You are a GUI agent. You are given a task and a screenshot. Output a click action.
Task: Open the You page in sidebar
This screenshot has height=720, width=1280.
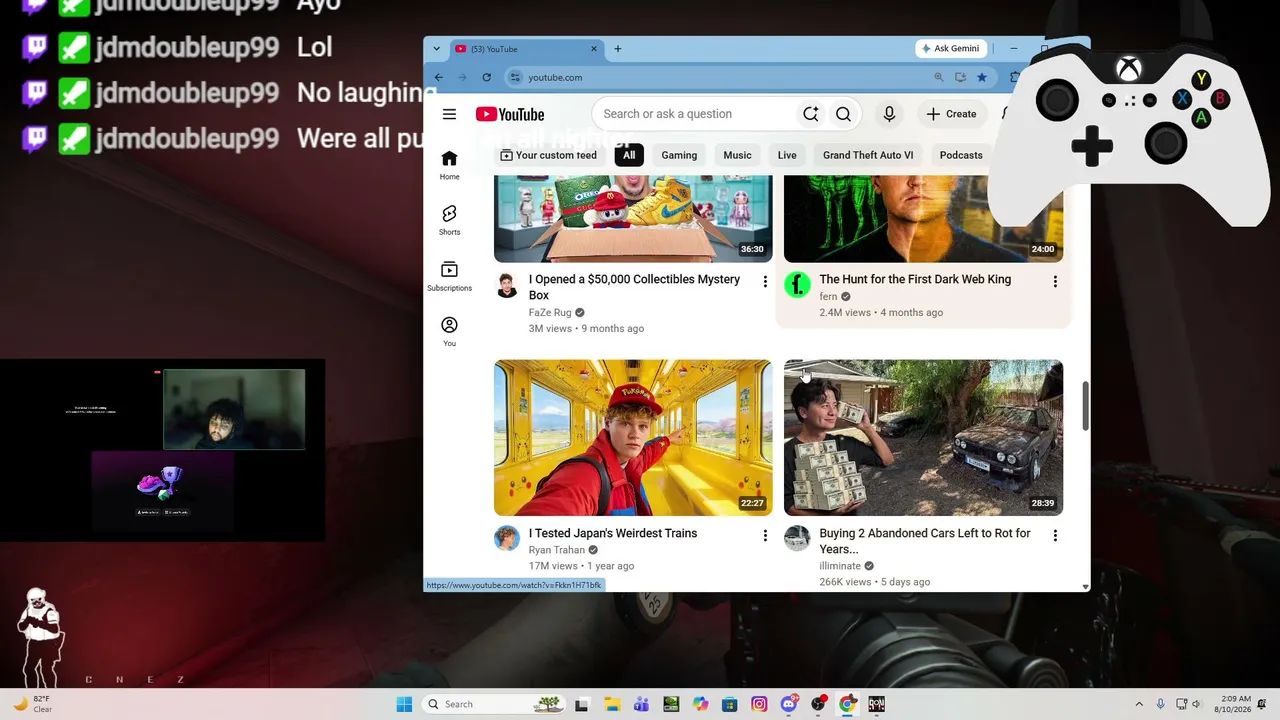tap(450, 332)
